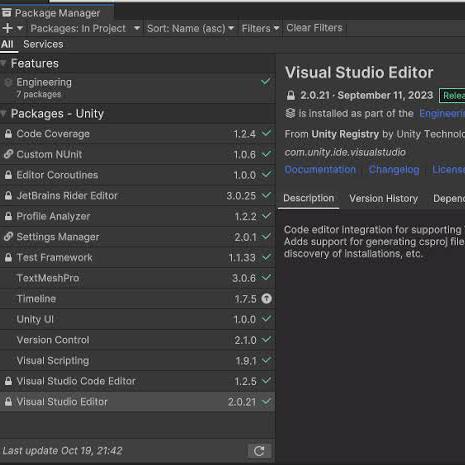This screenshot has height=465, width=465.
Task: Click the JetBrains Rider Editor installed checkmark
Action: (266, 195)
